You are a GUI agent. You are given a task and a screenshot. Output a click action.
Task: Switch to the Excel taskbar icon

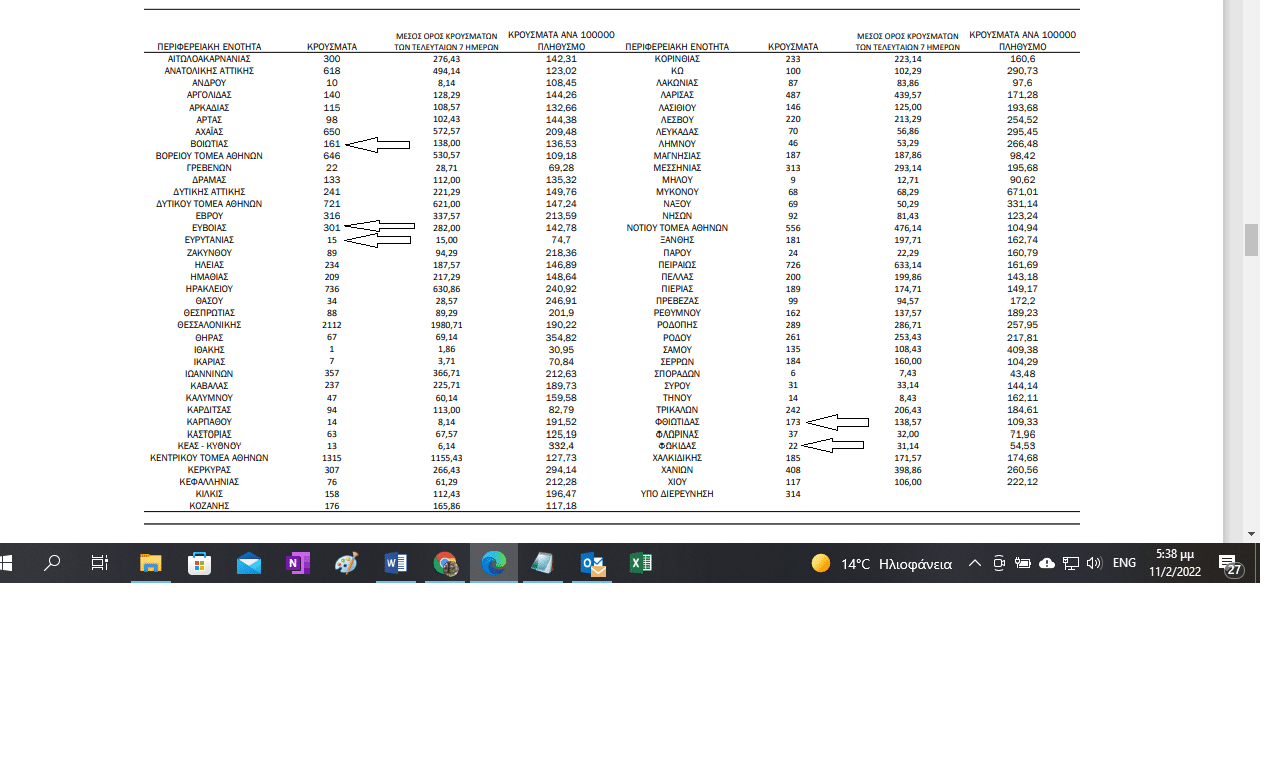641,564
